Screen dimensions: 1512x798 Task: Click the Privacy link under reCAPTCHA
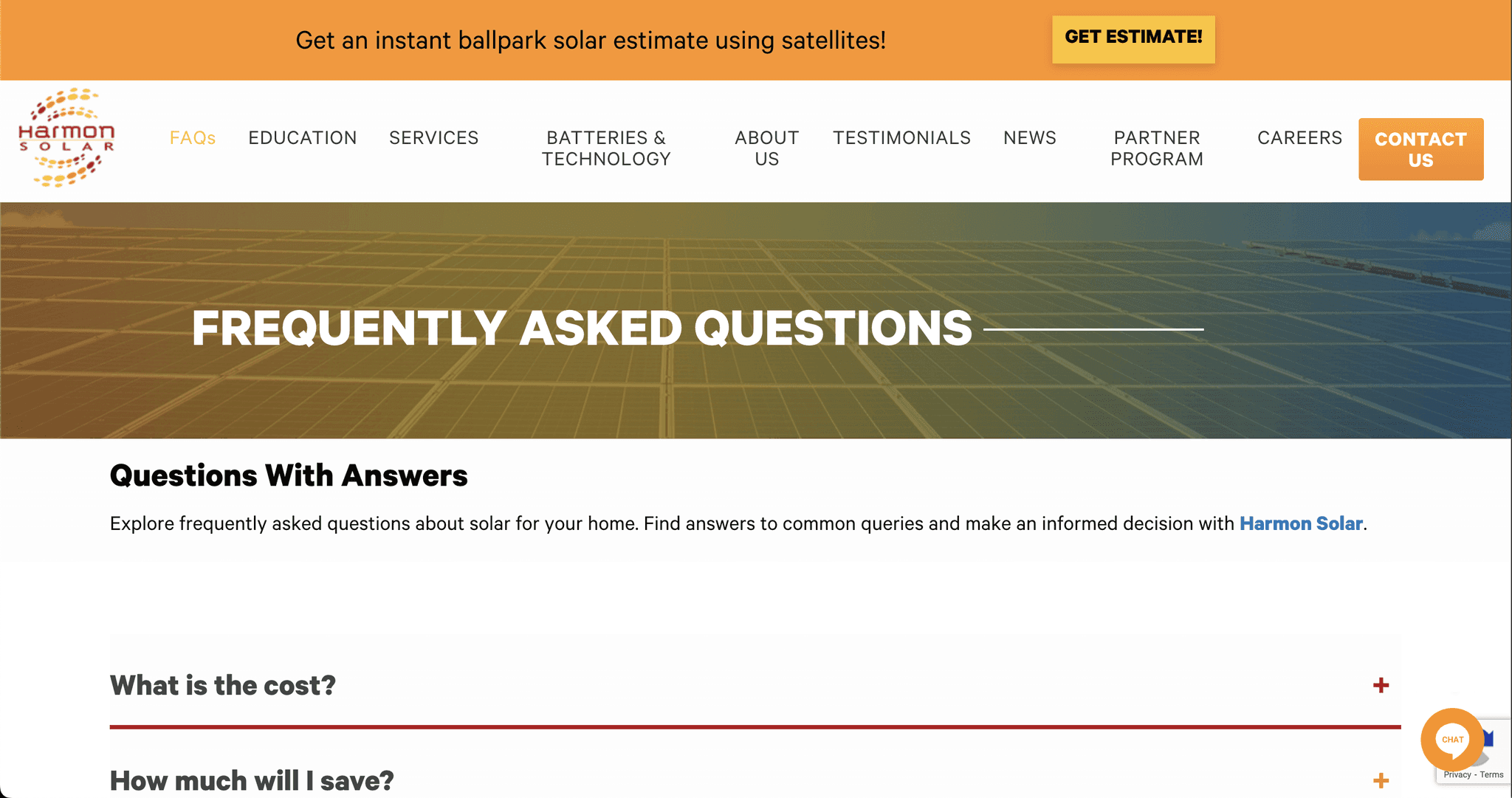[x=1457, y=775]
